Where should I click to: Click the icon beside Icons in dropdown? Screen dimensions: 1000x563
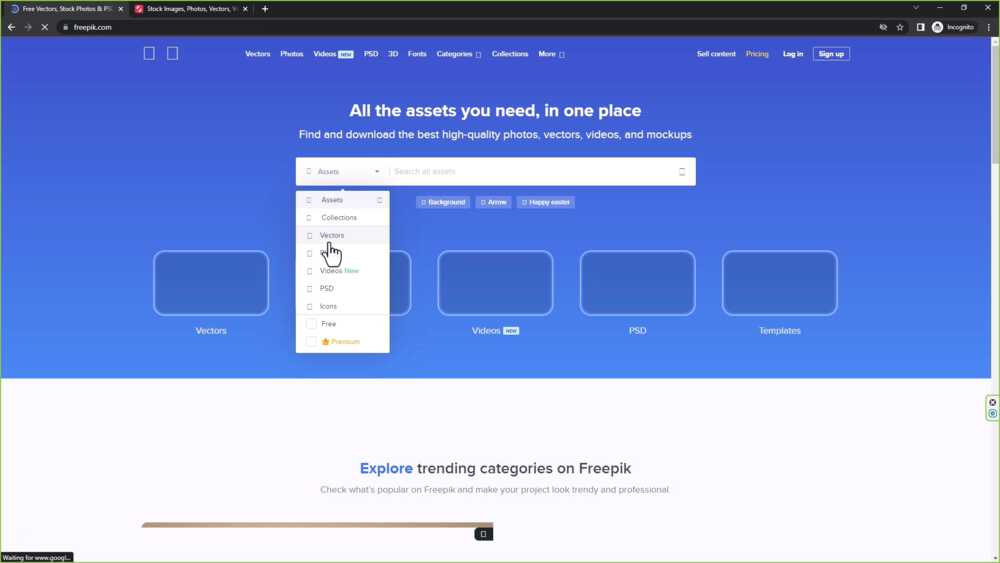(x=309, y=307)
